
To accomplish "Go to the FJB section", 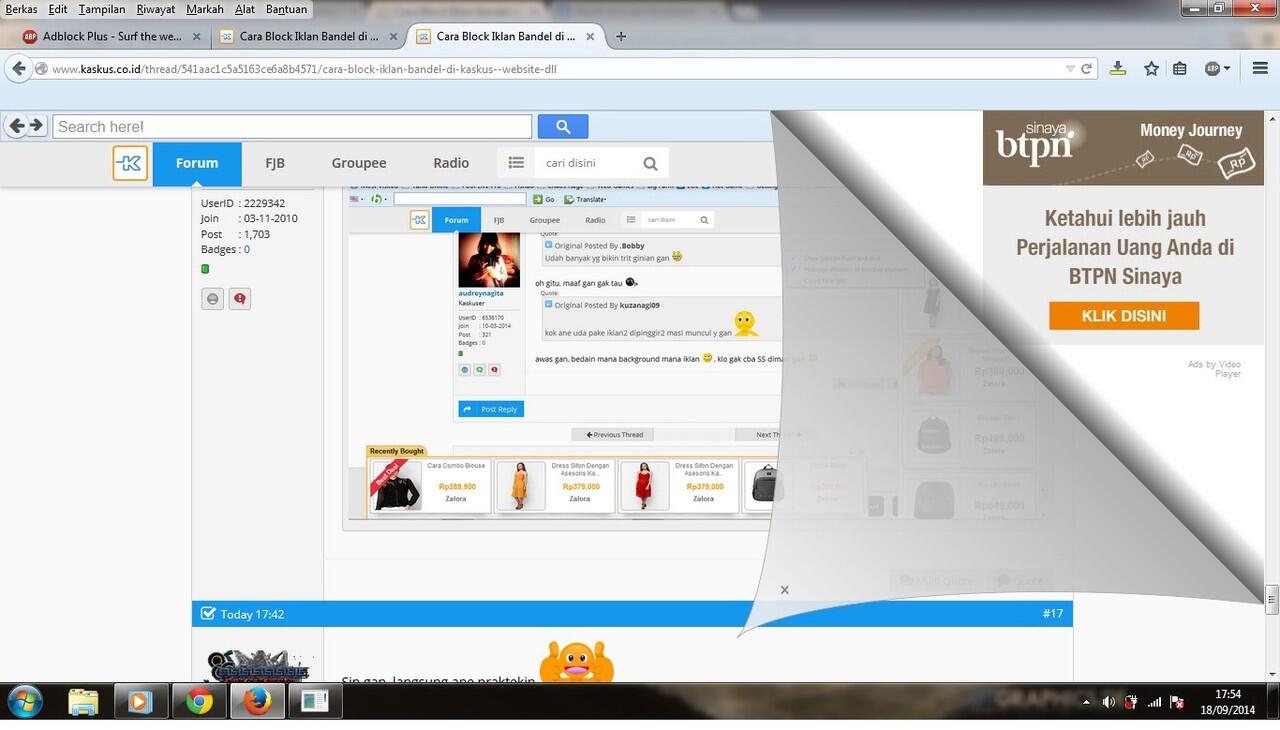I will (275, 163).
